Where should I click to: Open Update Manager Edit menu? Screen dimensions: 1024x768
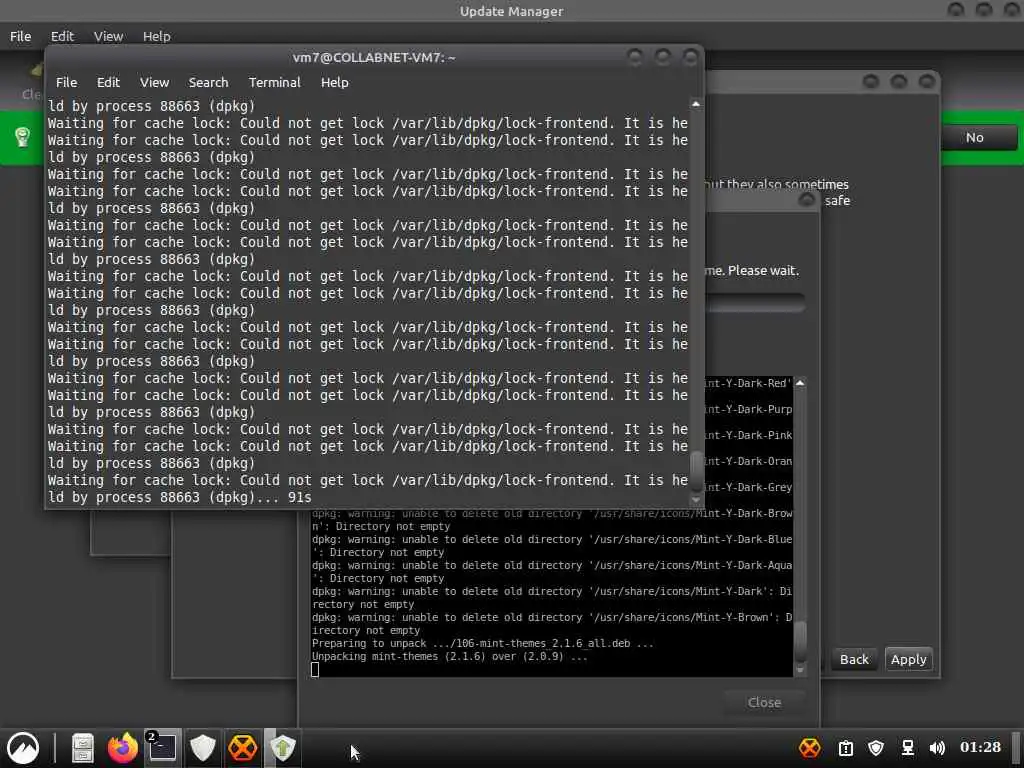(63, 37)
